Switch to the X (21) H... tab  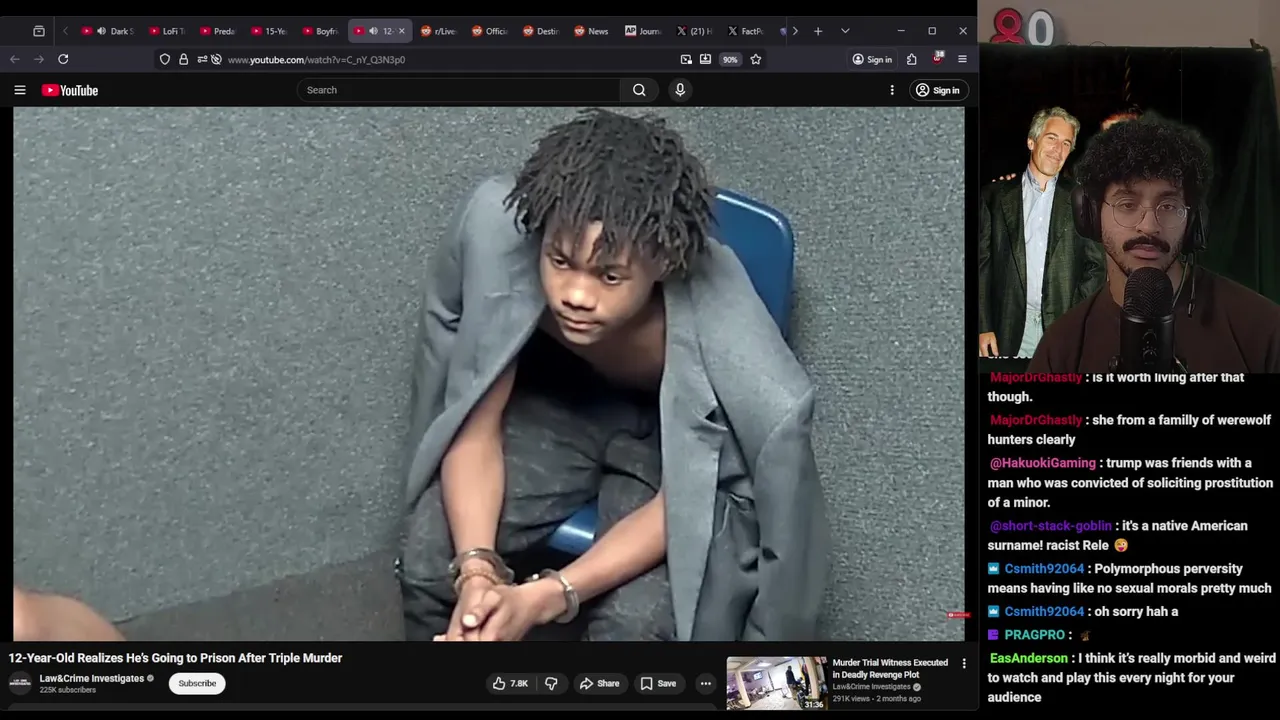(695, 31)
